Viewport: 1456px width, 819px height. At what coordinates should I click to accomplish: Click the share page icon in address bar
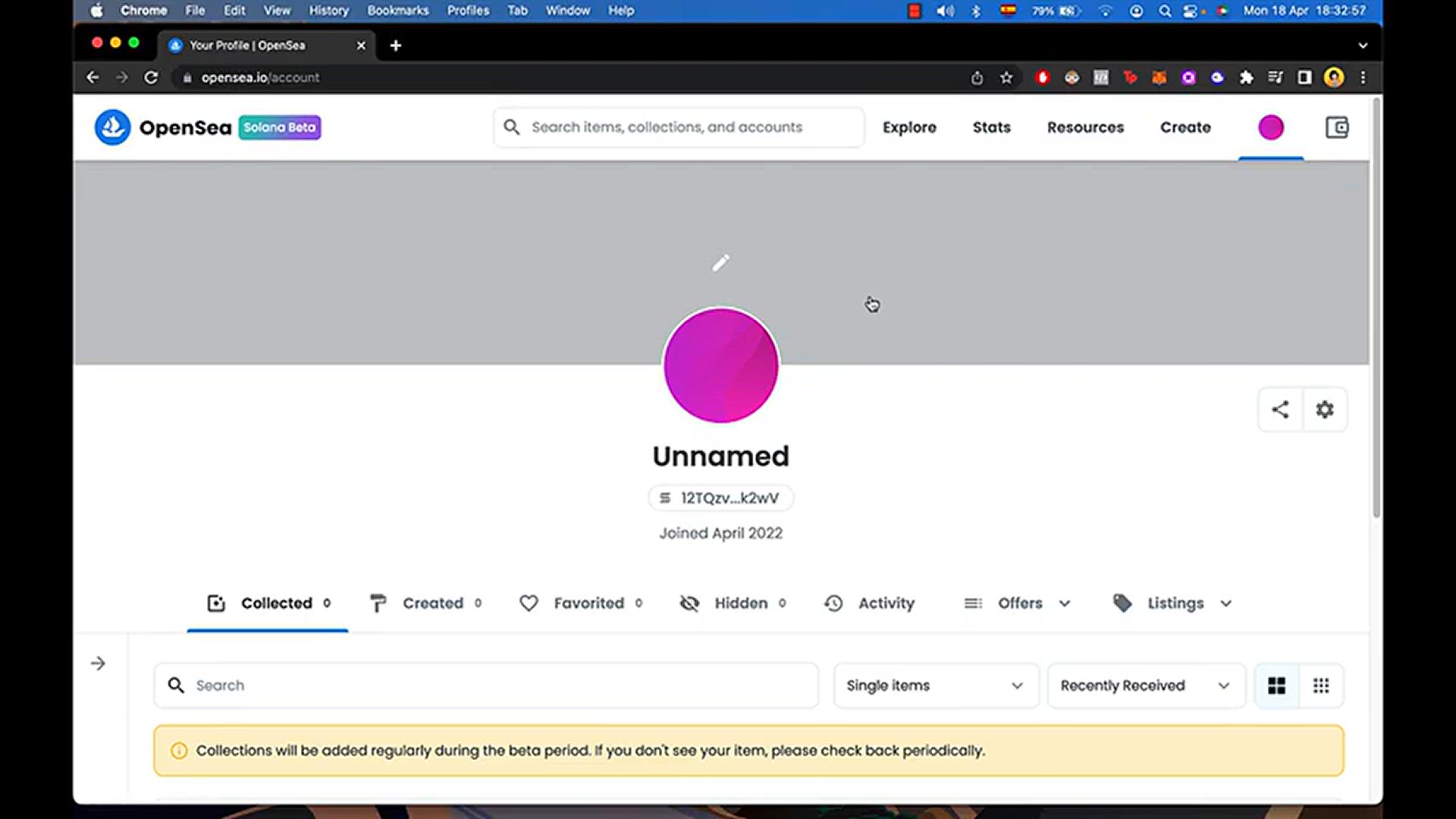click(977, 77)
